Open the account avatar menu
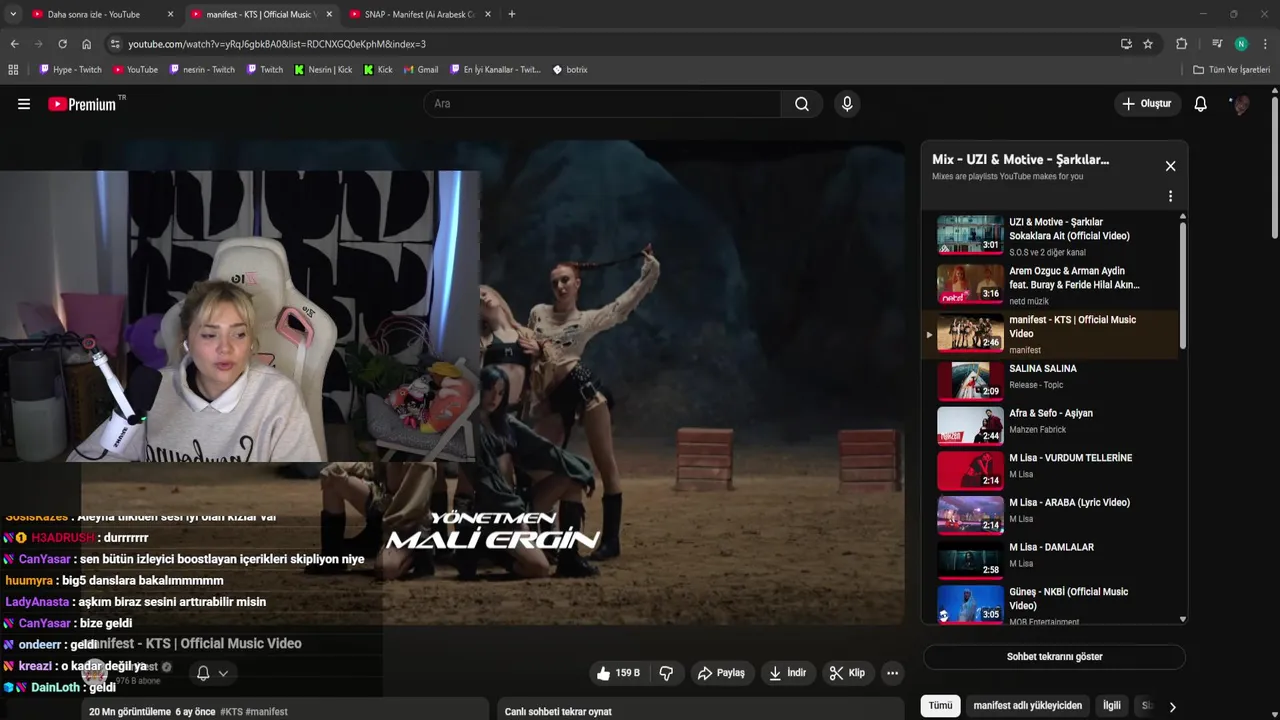 point(1240,104)
